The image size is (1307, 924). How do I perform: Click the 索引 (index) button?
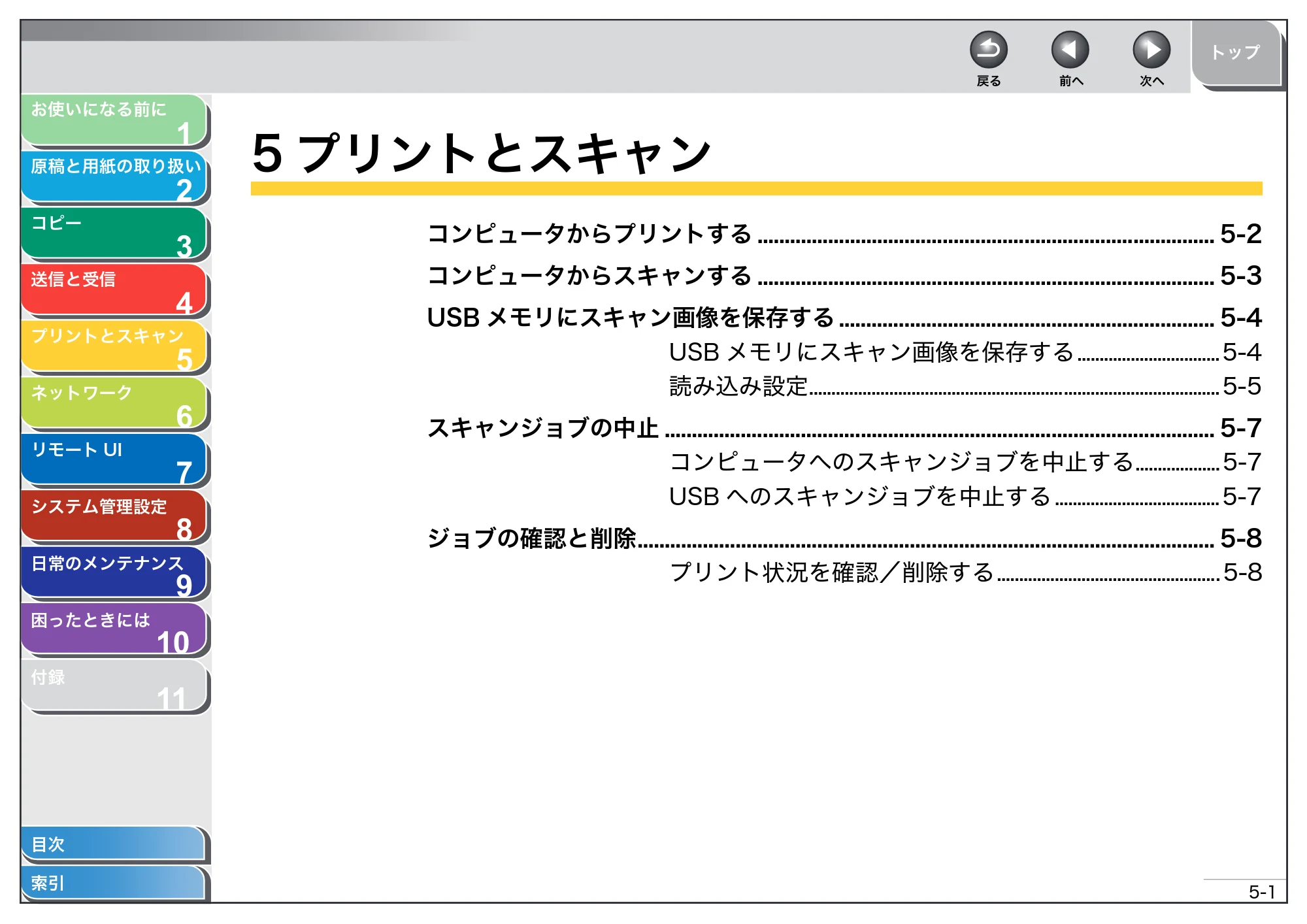point(114,883)
